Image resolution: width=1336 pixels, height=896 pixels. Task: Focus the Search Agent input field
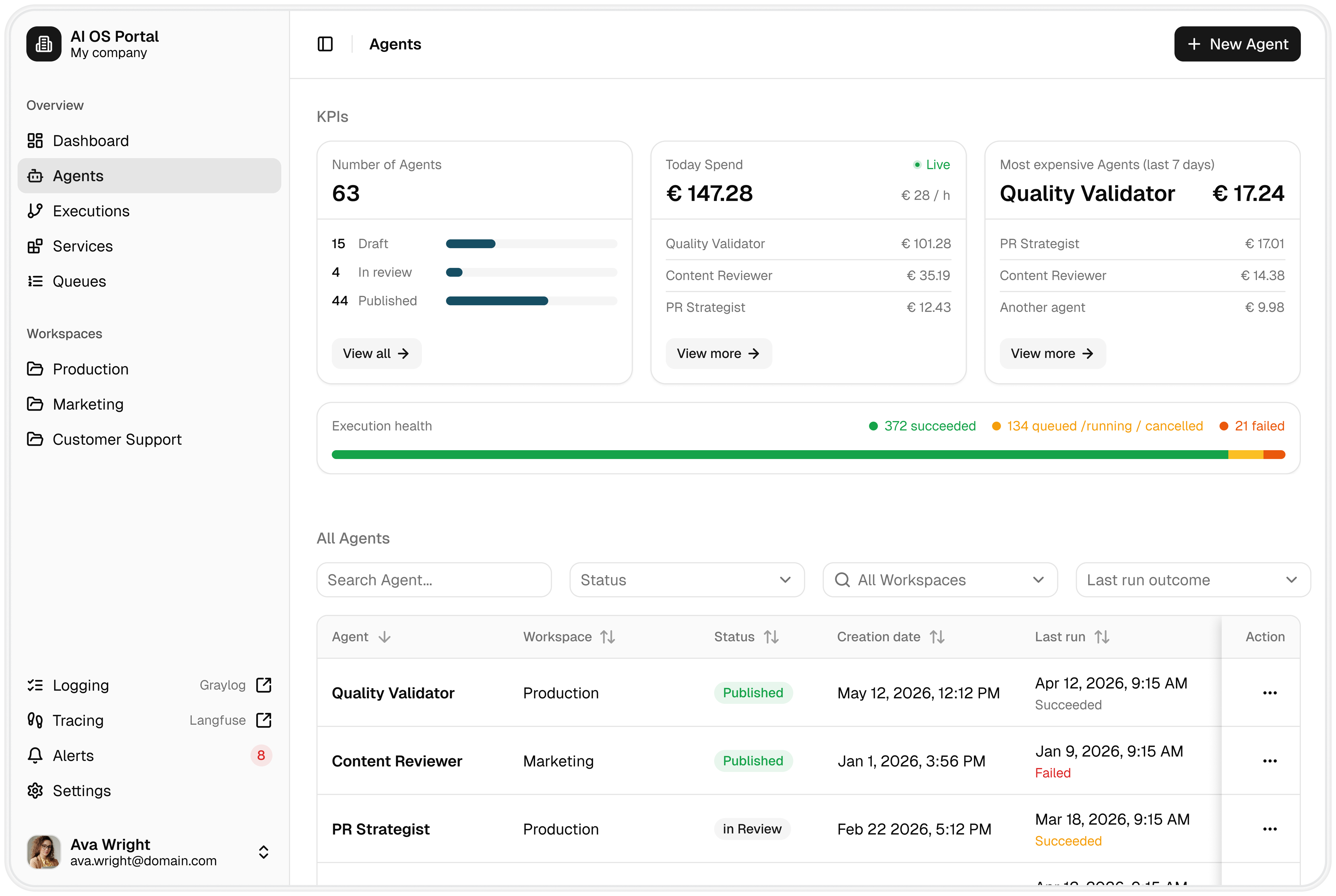(434, 580)
